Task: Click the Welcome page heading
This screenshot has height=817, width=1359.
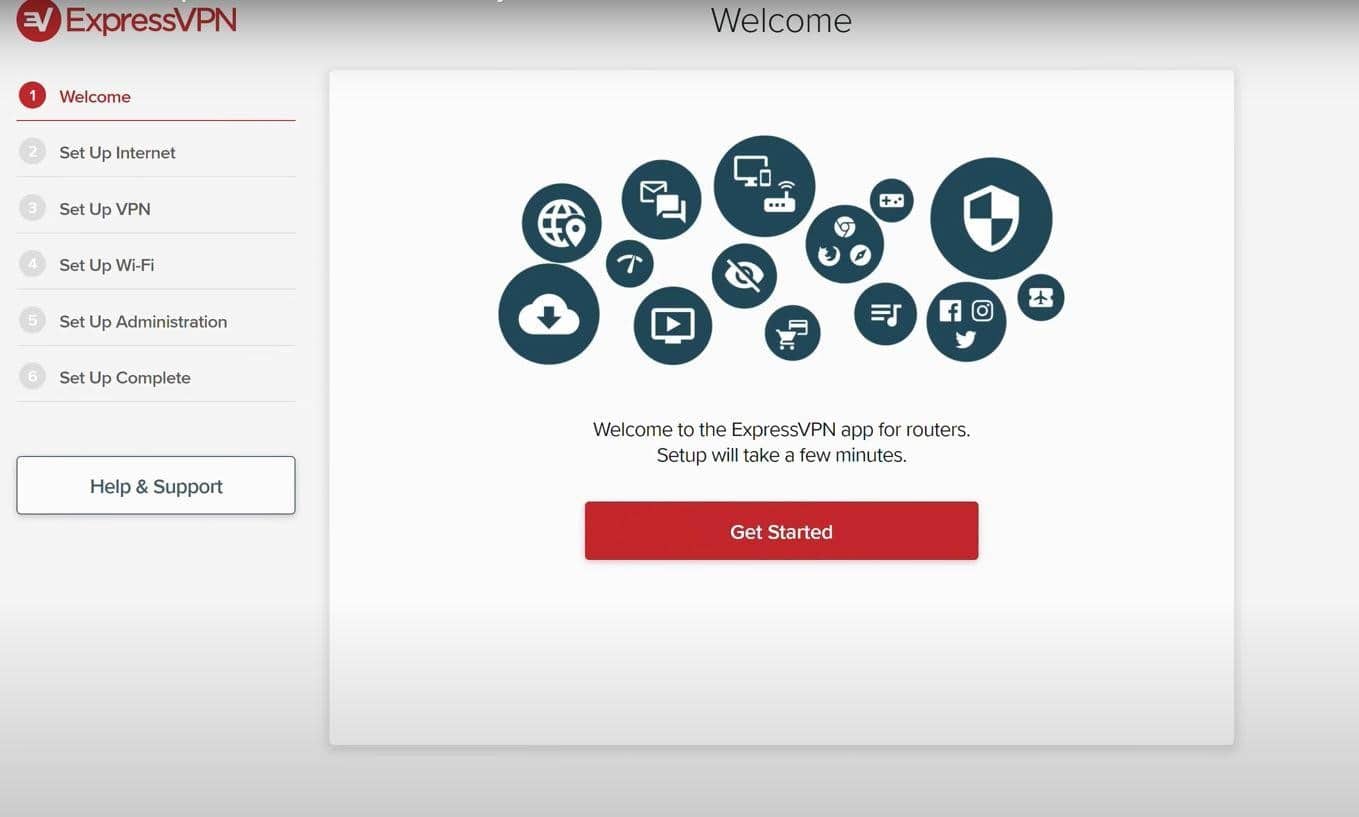Action: 781,20
